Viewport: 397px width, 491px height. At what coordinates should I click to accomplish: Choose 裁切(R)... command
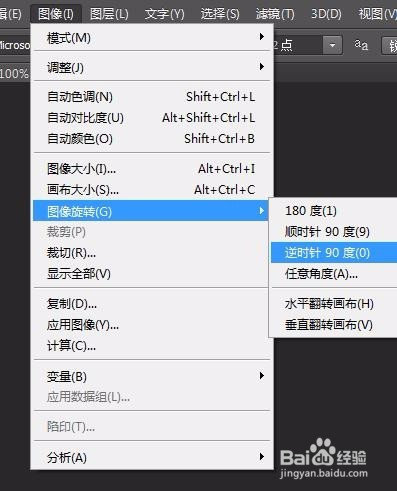point(152,253)
